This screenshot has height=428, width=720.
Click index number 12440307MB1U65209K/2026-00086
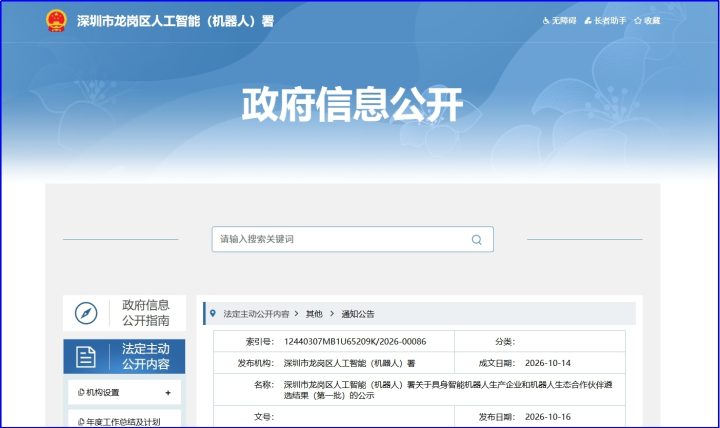click(x=355, y=342)
